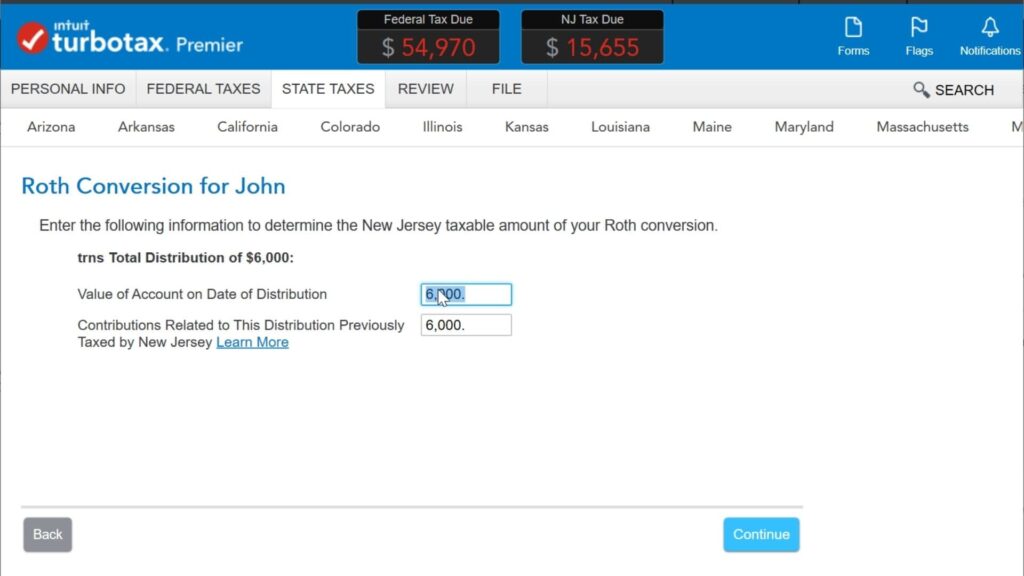Select the Kansas state tab

[526, 127]
